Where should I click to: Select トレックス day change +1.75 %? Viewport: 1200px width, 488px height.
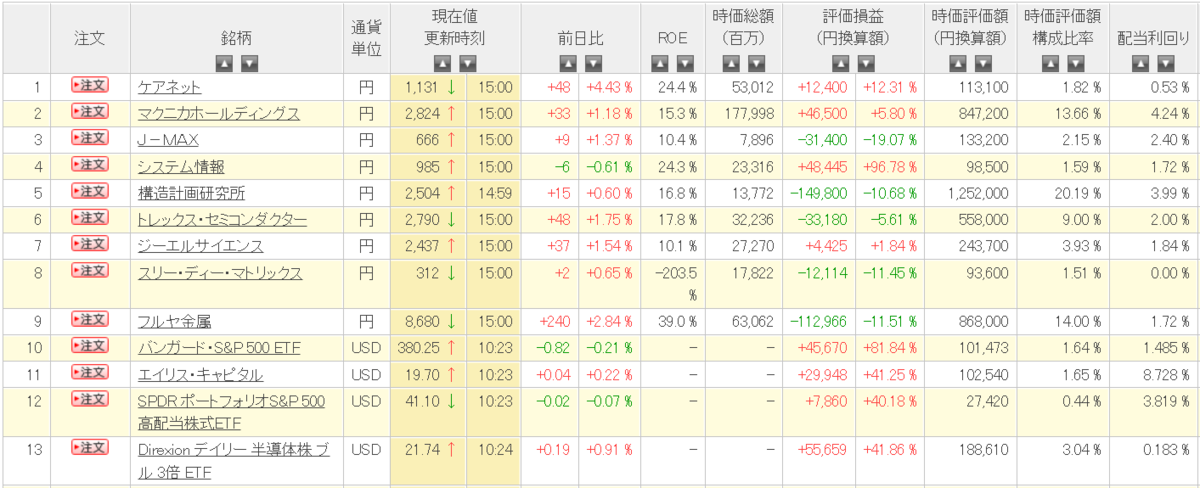pyautogui.click(x=610, y=221)
